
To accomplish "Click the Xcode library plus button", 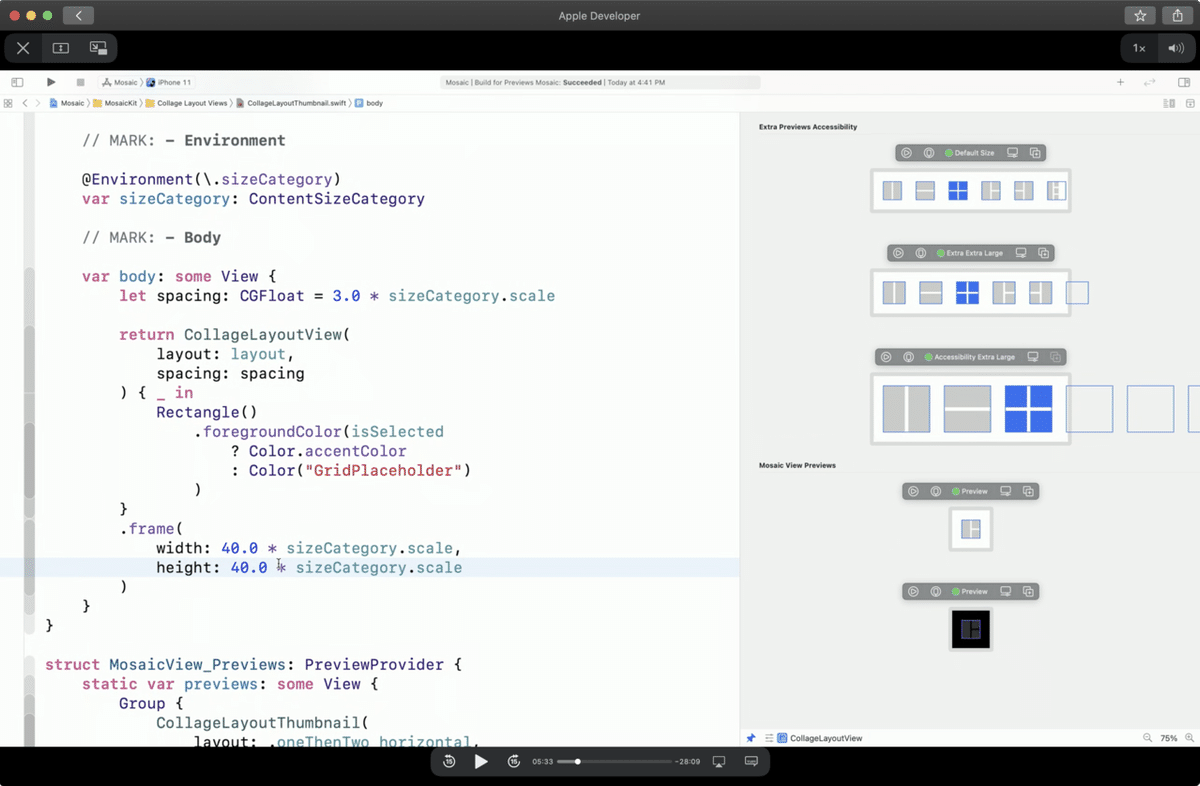I will (1120, 82).
